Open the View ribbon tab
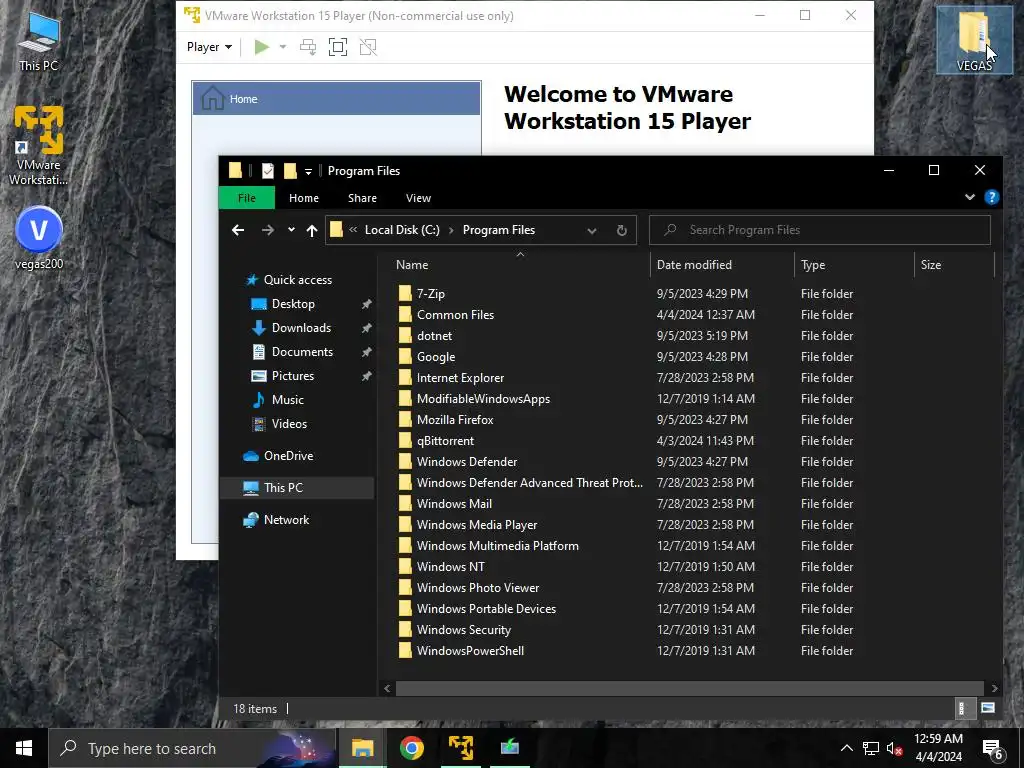The height and width of the screenshot is (768, 1024). point(419,198)
